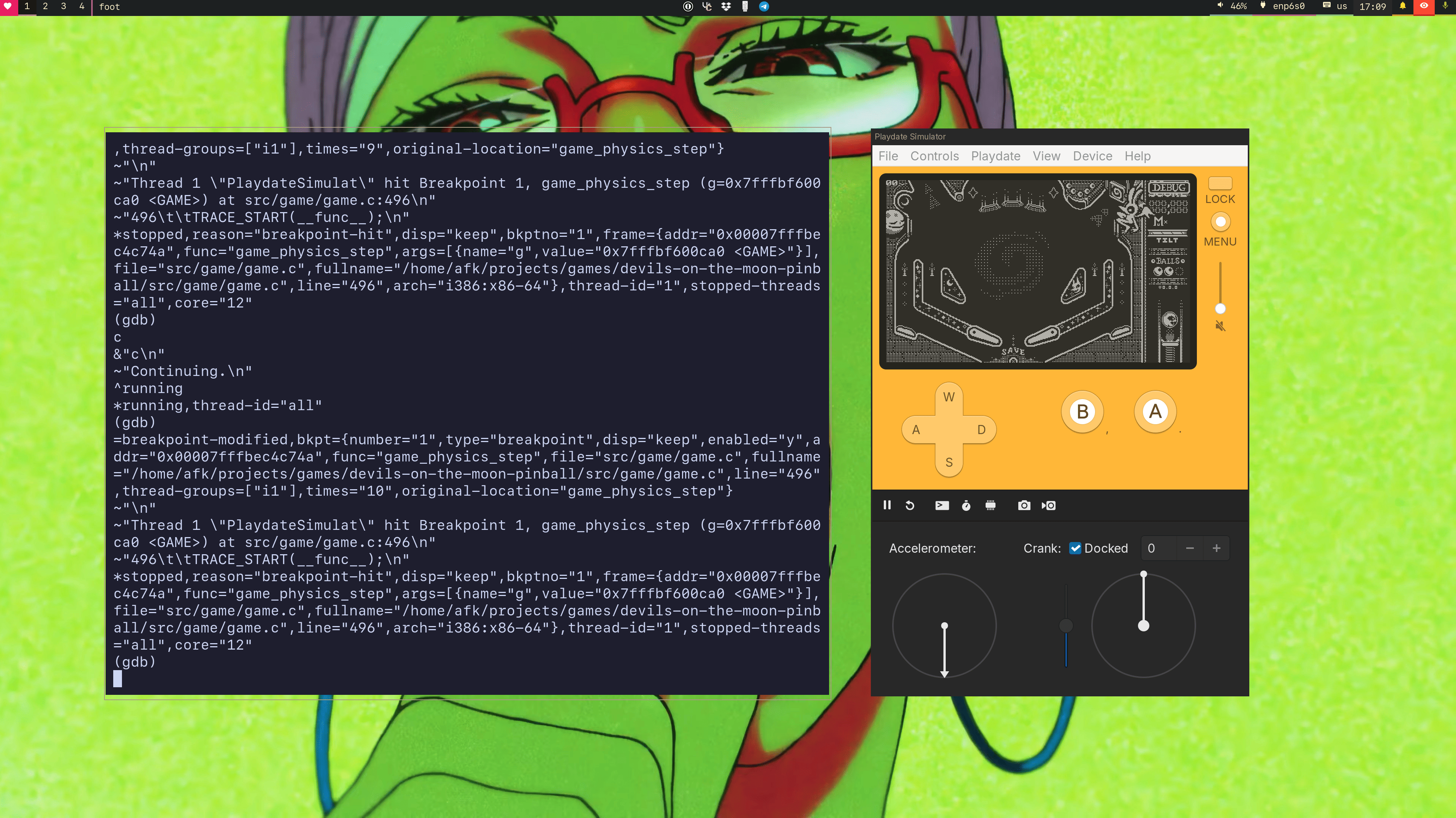Image resolution: width=1456 pixels, height=818 pixels.
Task: Open the Device menu
Action: [1092, 156]
